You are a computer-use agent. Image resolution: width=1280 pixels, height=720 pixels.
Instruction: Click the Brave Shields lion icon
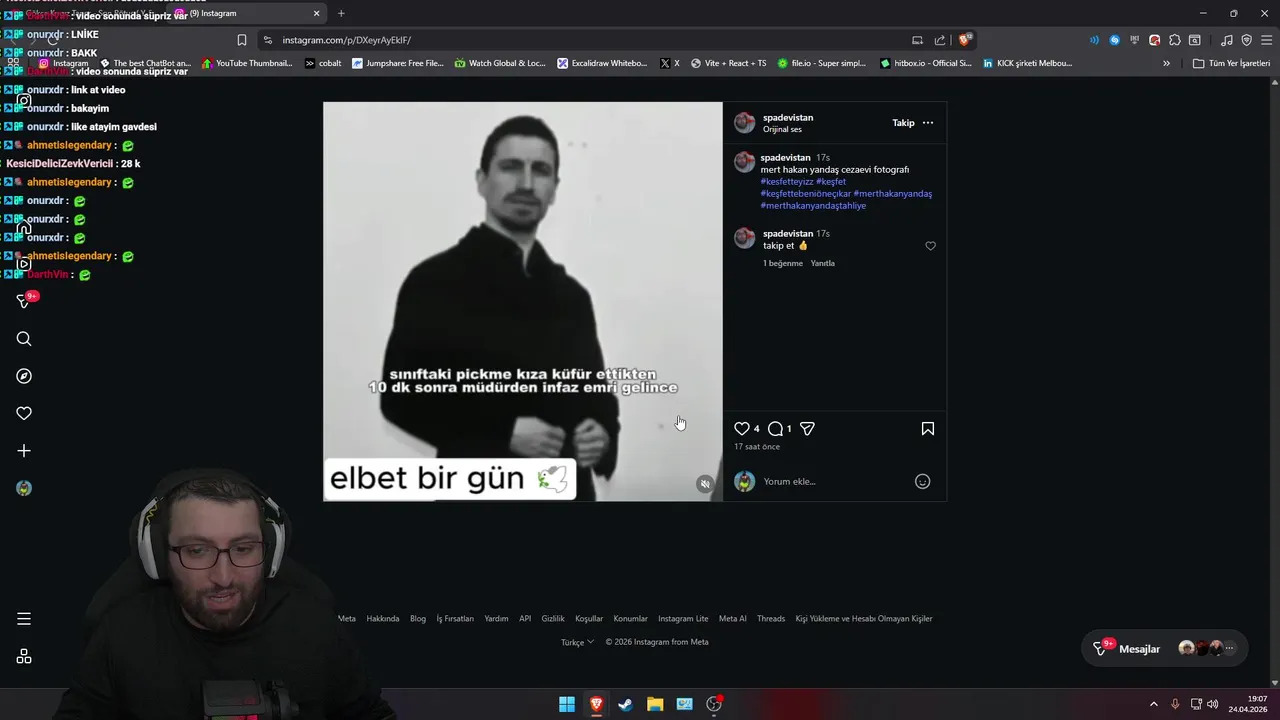[964, 40]
